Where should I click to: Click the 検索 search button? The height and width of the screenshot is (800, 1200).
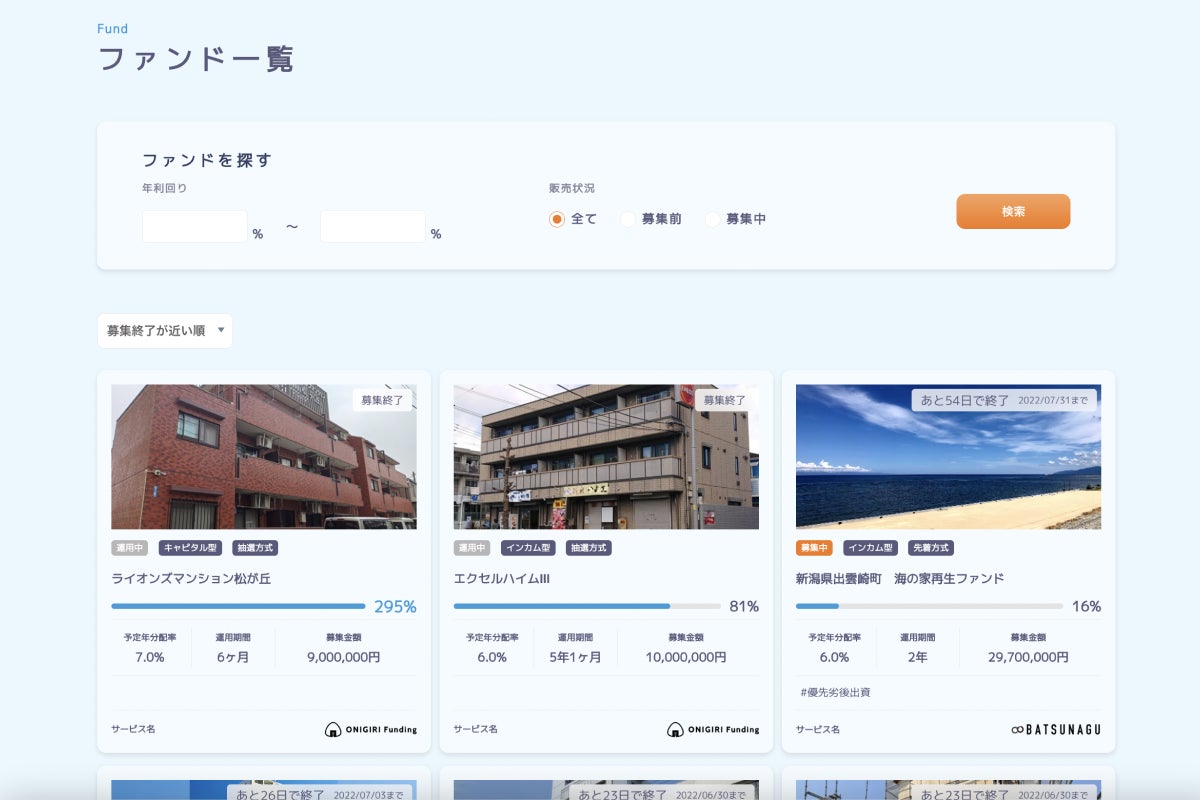point(1013,211)
